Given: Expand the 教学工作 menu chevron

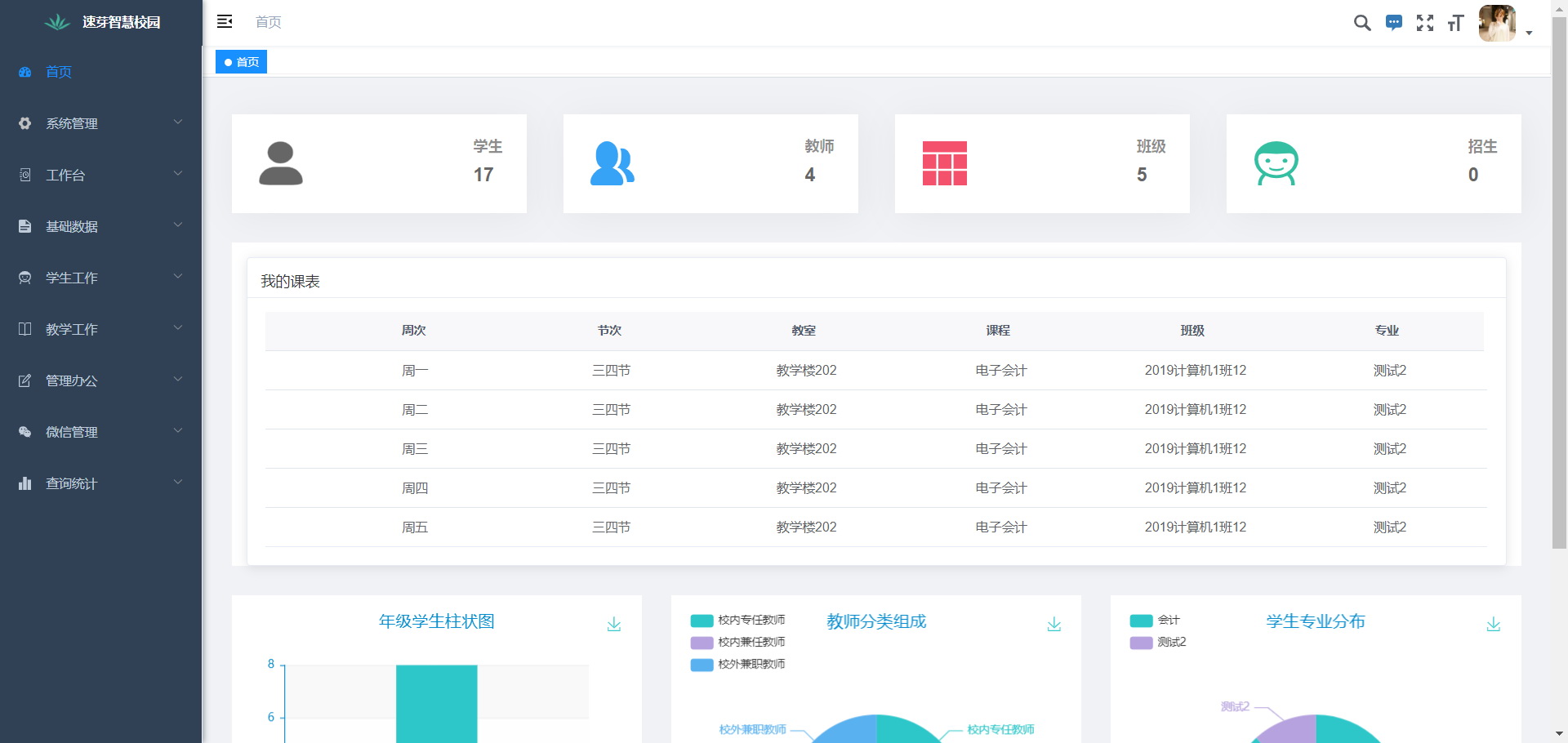Looking at the screenshot, I should click(x=178, y=328).
